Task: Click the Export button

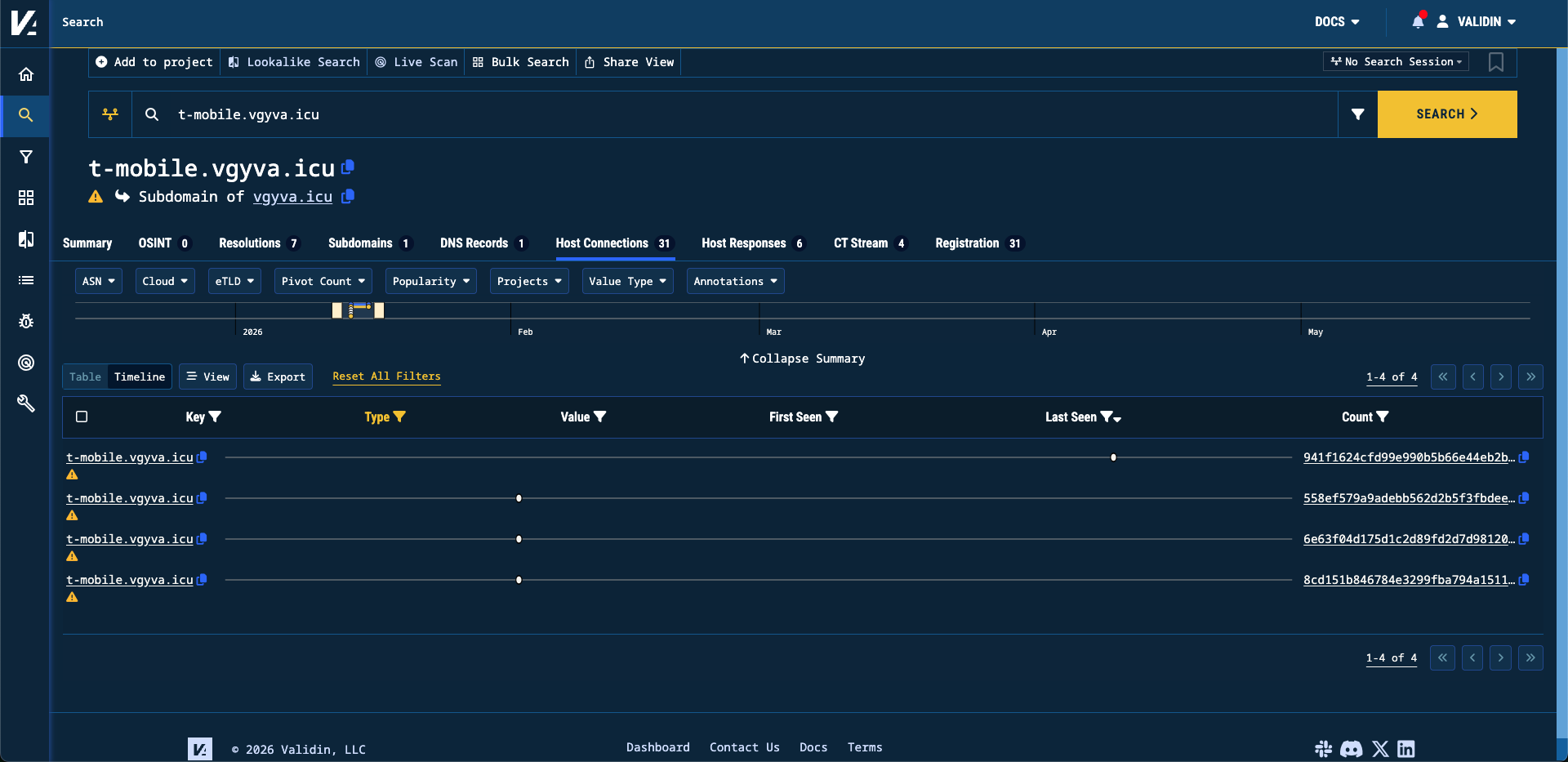Action: [278, 377]
